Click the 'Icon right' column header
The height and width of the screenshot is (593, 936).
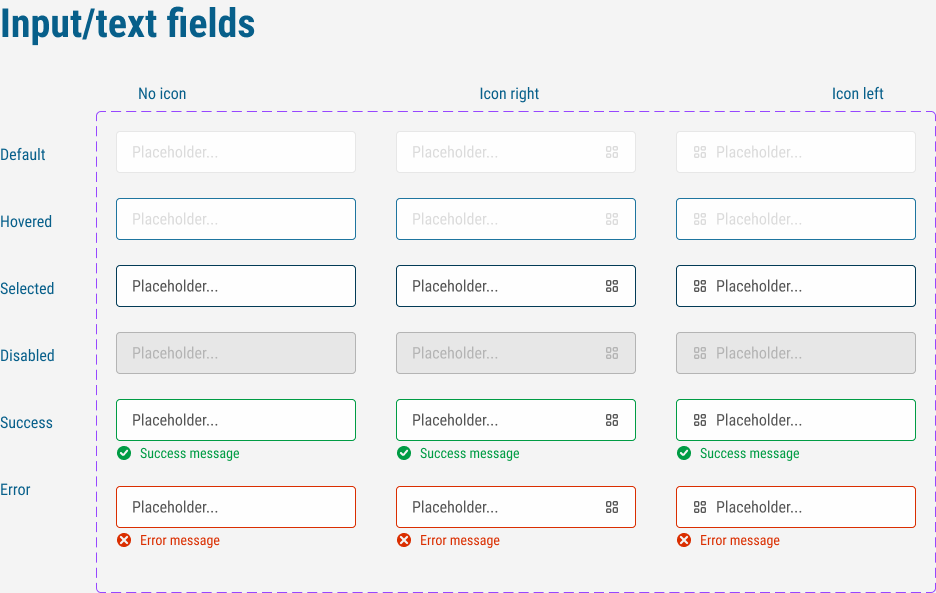click(509, 94)
